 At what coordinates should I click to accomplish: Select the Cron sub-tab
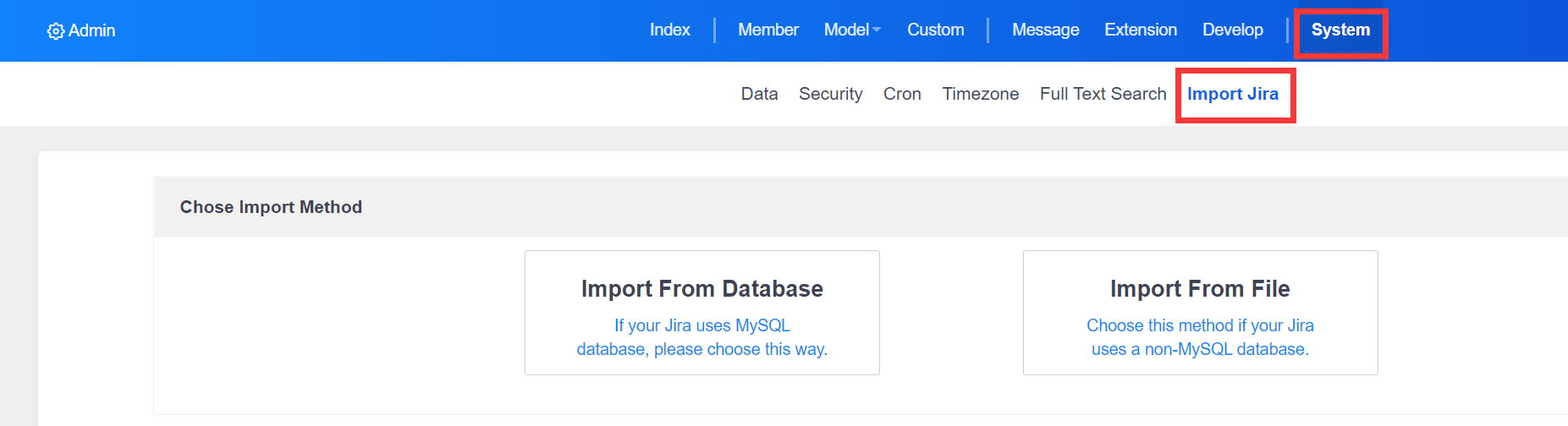(x=902, y=94)
